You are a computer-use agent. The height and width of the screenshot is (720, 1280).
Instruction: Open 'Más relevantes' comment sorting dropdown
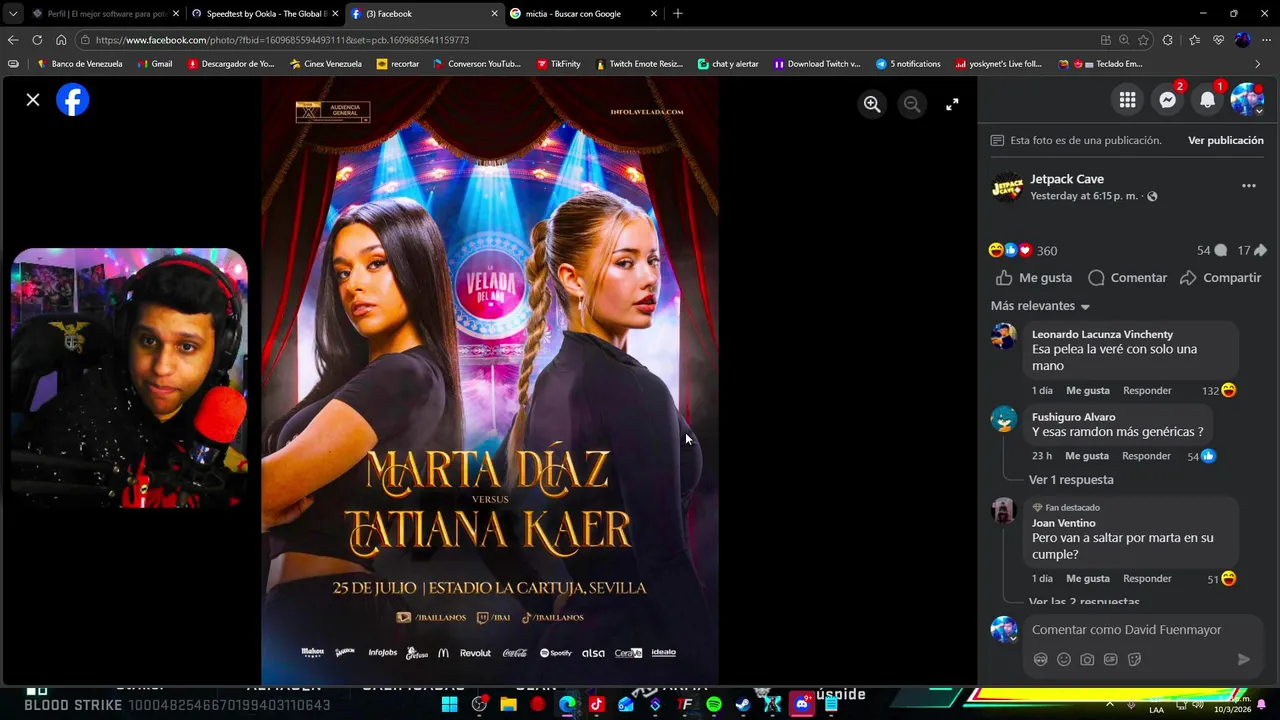[x=1040, y=306]
